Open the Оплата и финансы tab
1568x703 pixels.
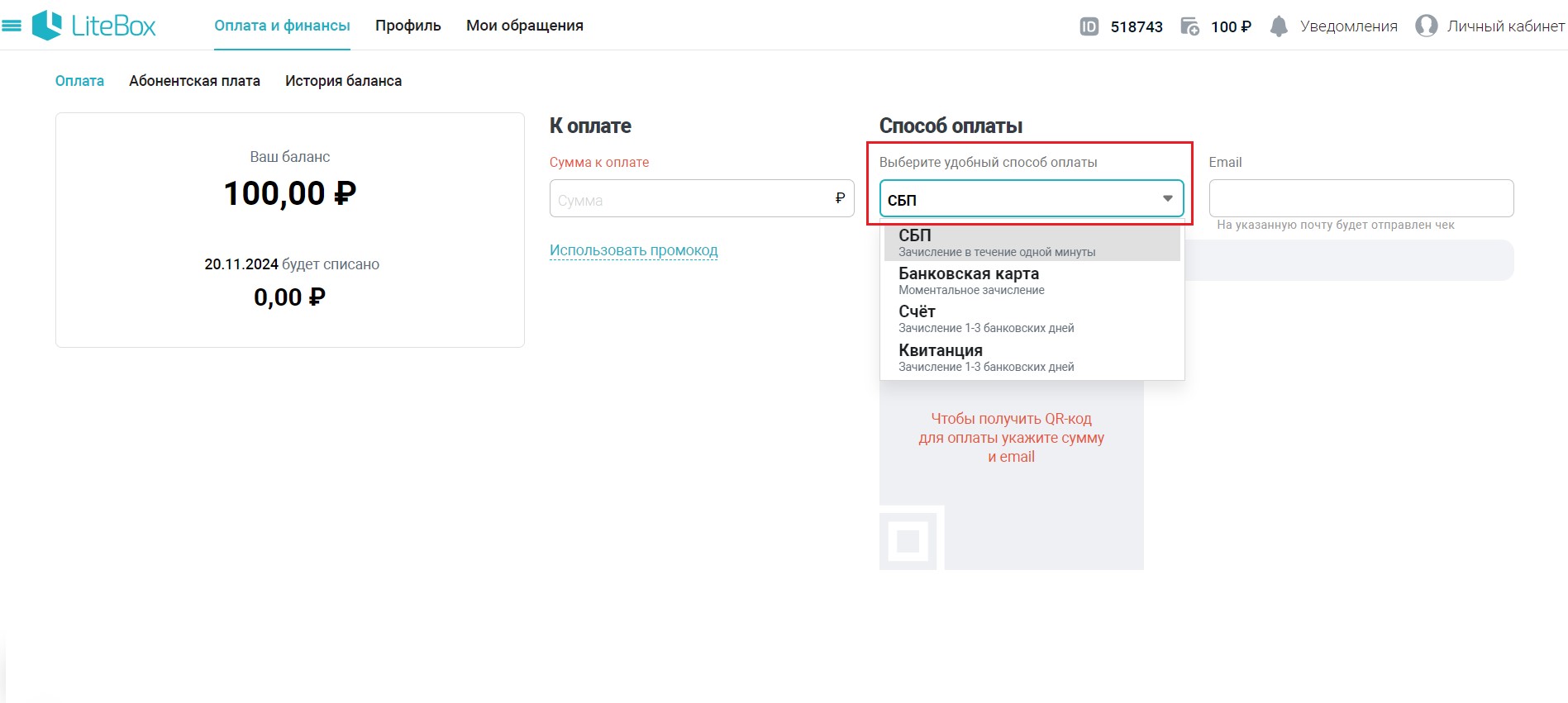282,26
